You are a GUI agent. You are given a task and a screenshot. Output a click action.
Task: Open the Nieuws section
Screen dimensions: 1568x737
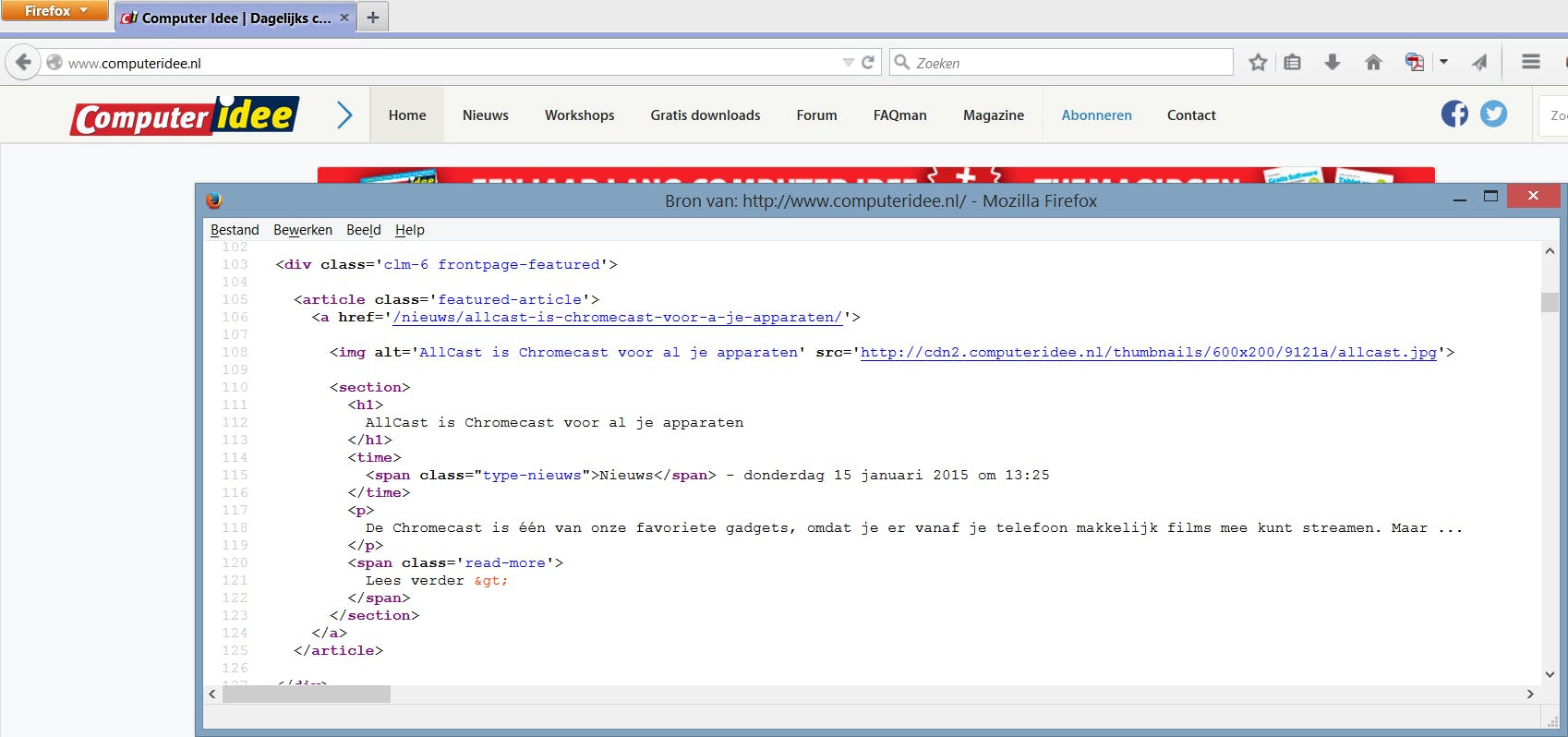pos(486,115)
